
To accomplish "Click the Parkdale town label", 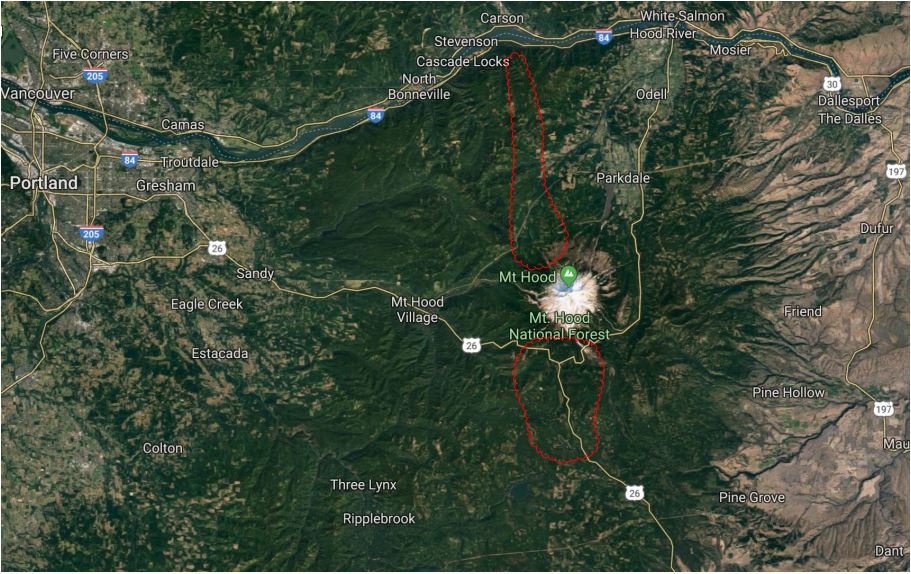I will (623, 178).
